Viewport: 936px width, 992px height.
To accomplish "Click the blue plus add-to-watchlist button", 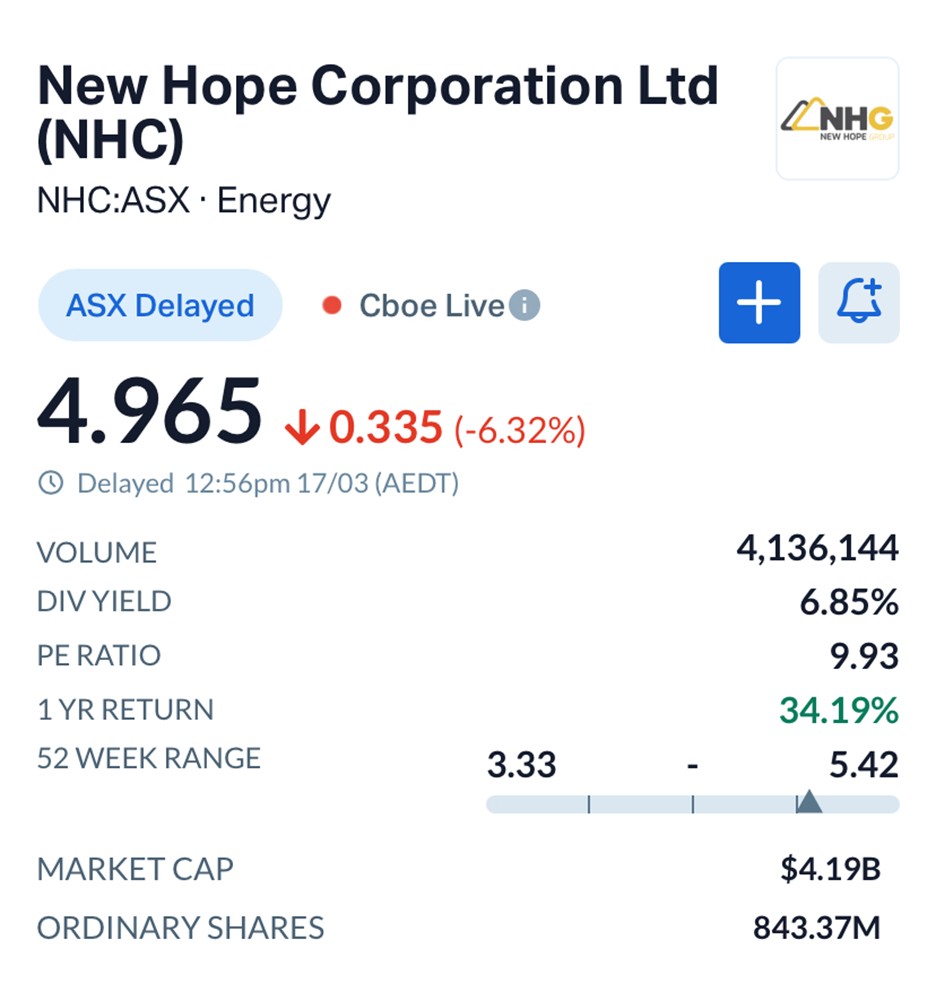I will point(759,303).
